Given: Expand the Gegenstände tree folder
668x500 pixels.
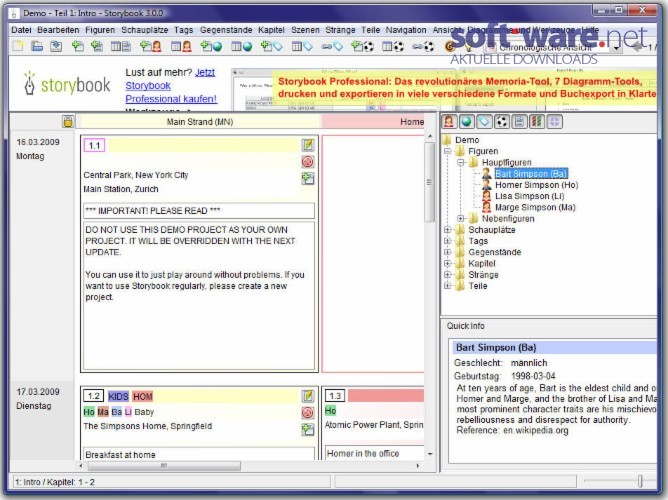Looking at the screenshot, I should 447,252.
